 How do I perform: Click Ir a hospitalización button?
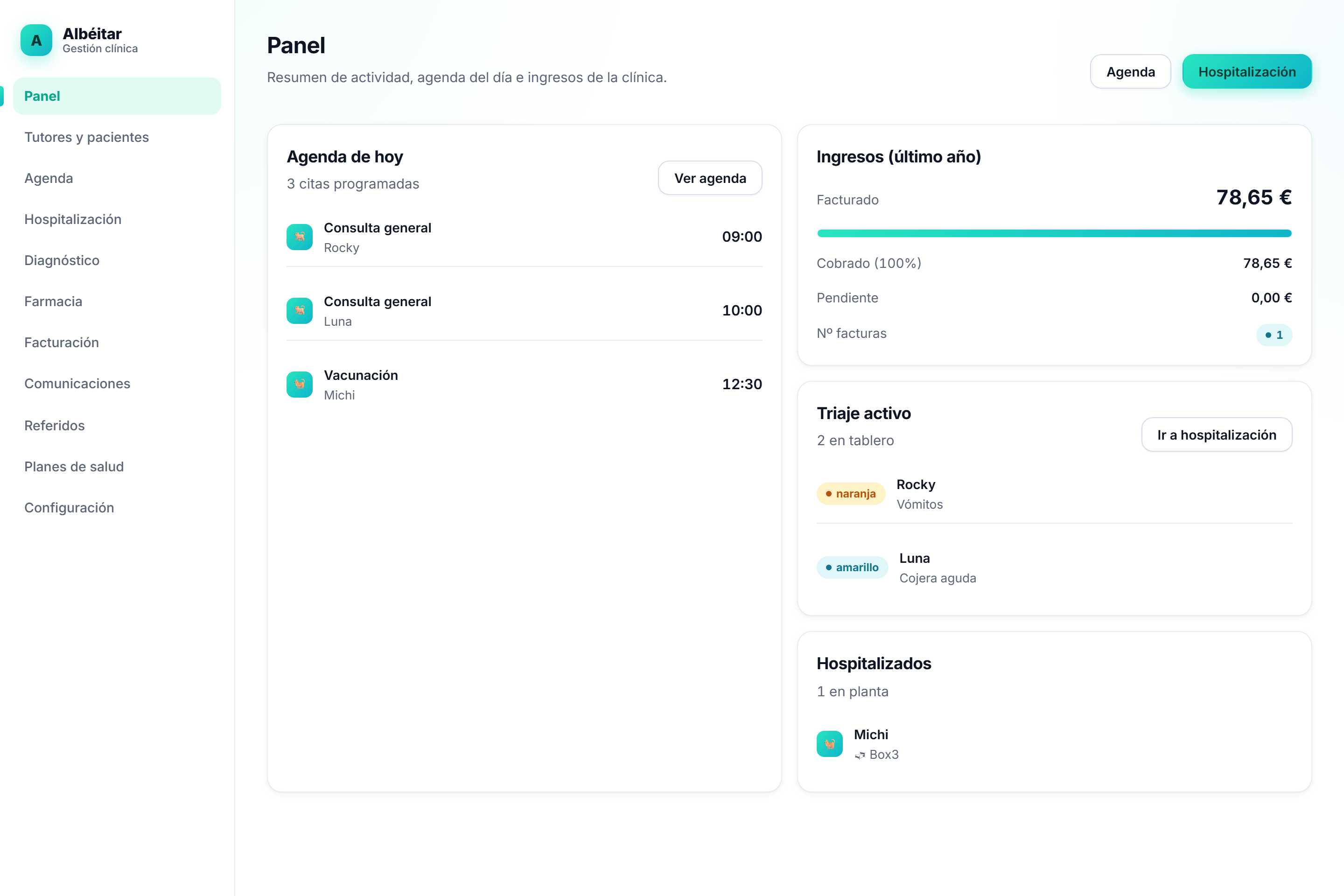tap(1217, 435)
